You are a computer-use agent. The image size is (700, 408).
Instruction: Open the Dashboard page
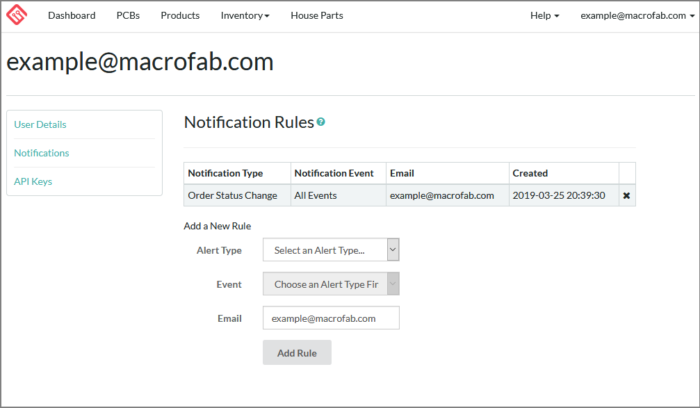click(72, 16)
